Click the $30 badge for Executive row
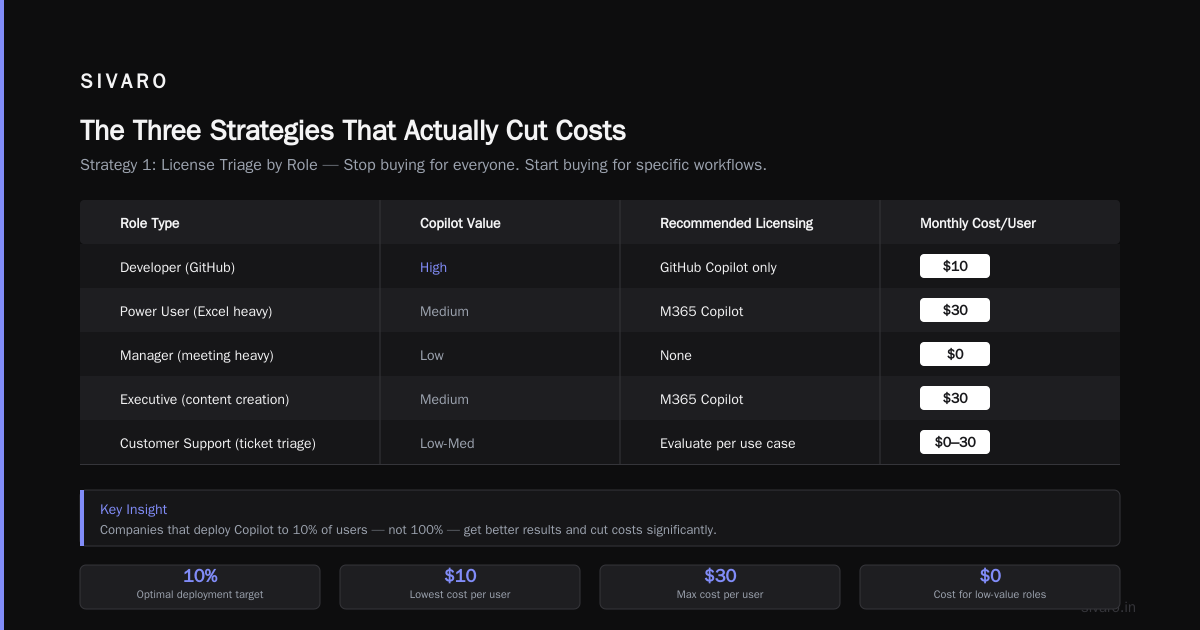1200x630 pixels. coord(955,398)
